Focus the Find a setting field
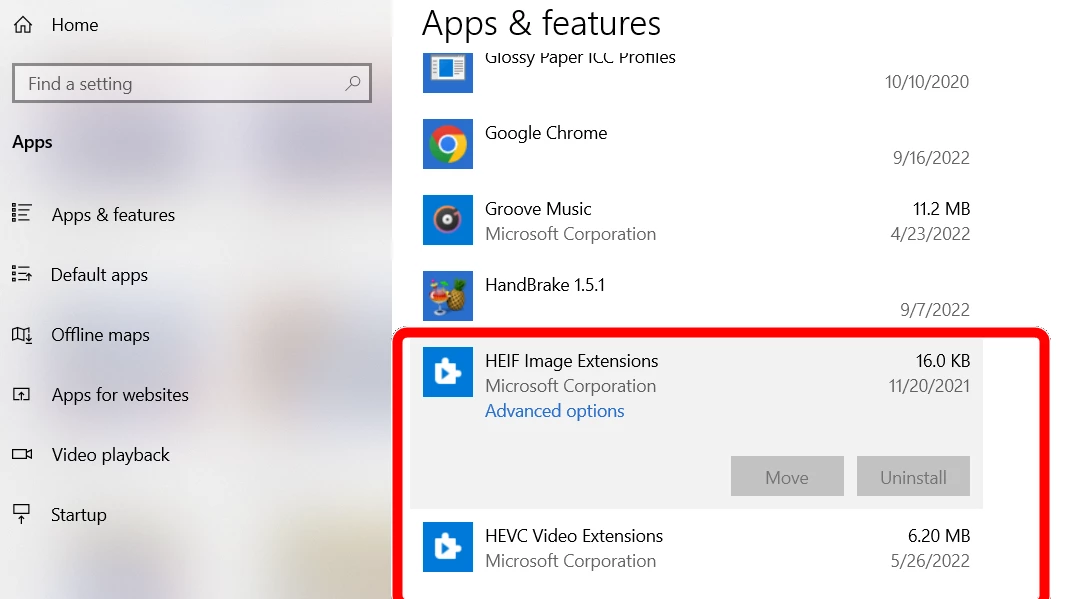 192,83
